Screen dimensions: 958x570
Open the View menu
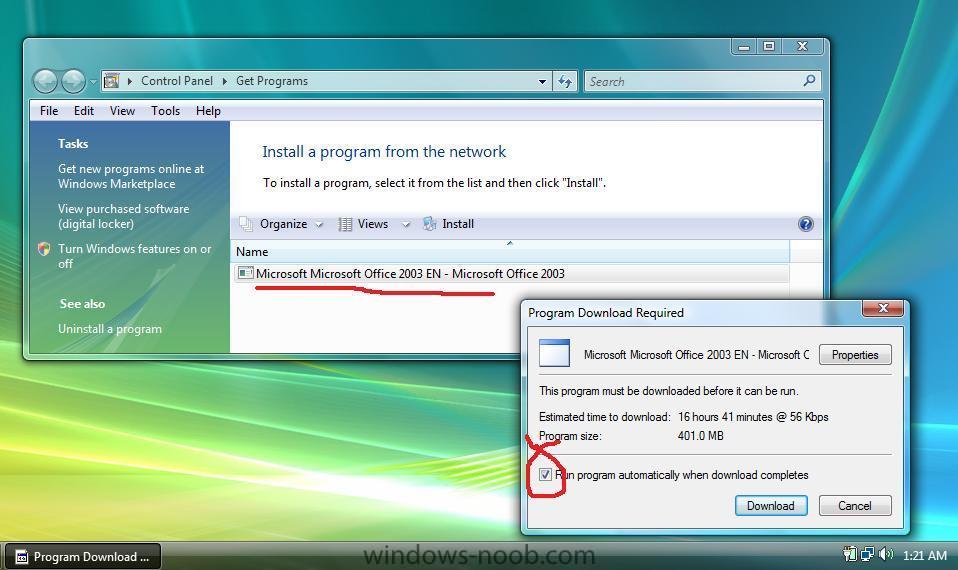[122, 111]
